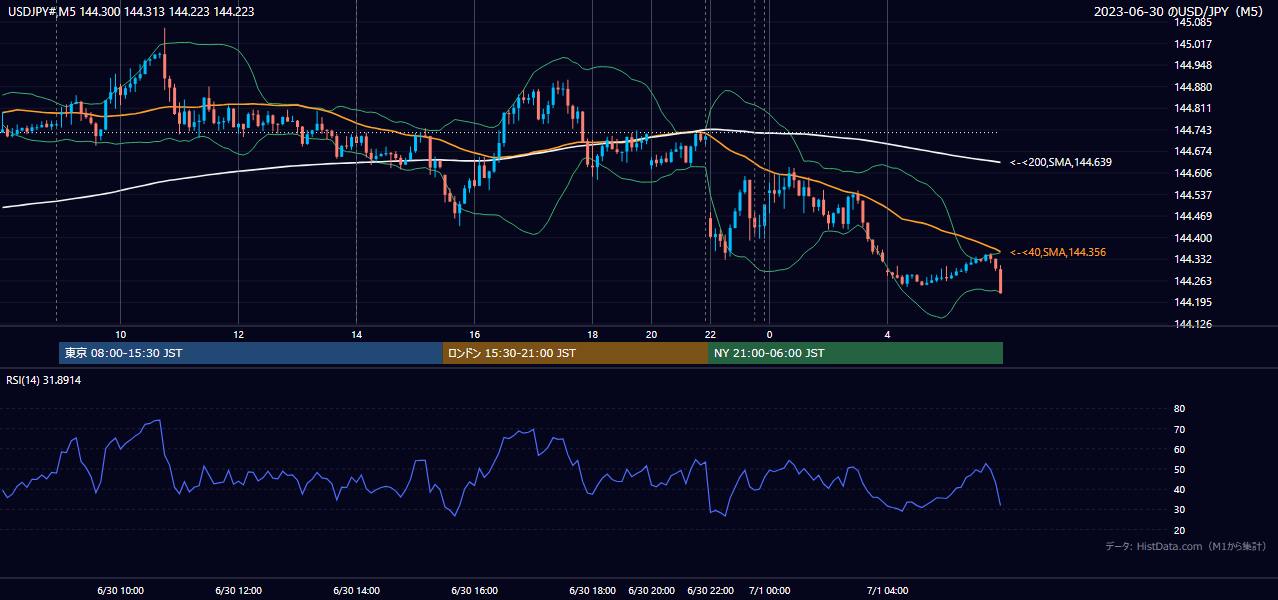1278x600 pixels.
Task: Click price axis value 144.126
Action: pyautogui.click(x=1193, y=324)
